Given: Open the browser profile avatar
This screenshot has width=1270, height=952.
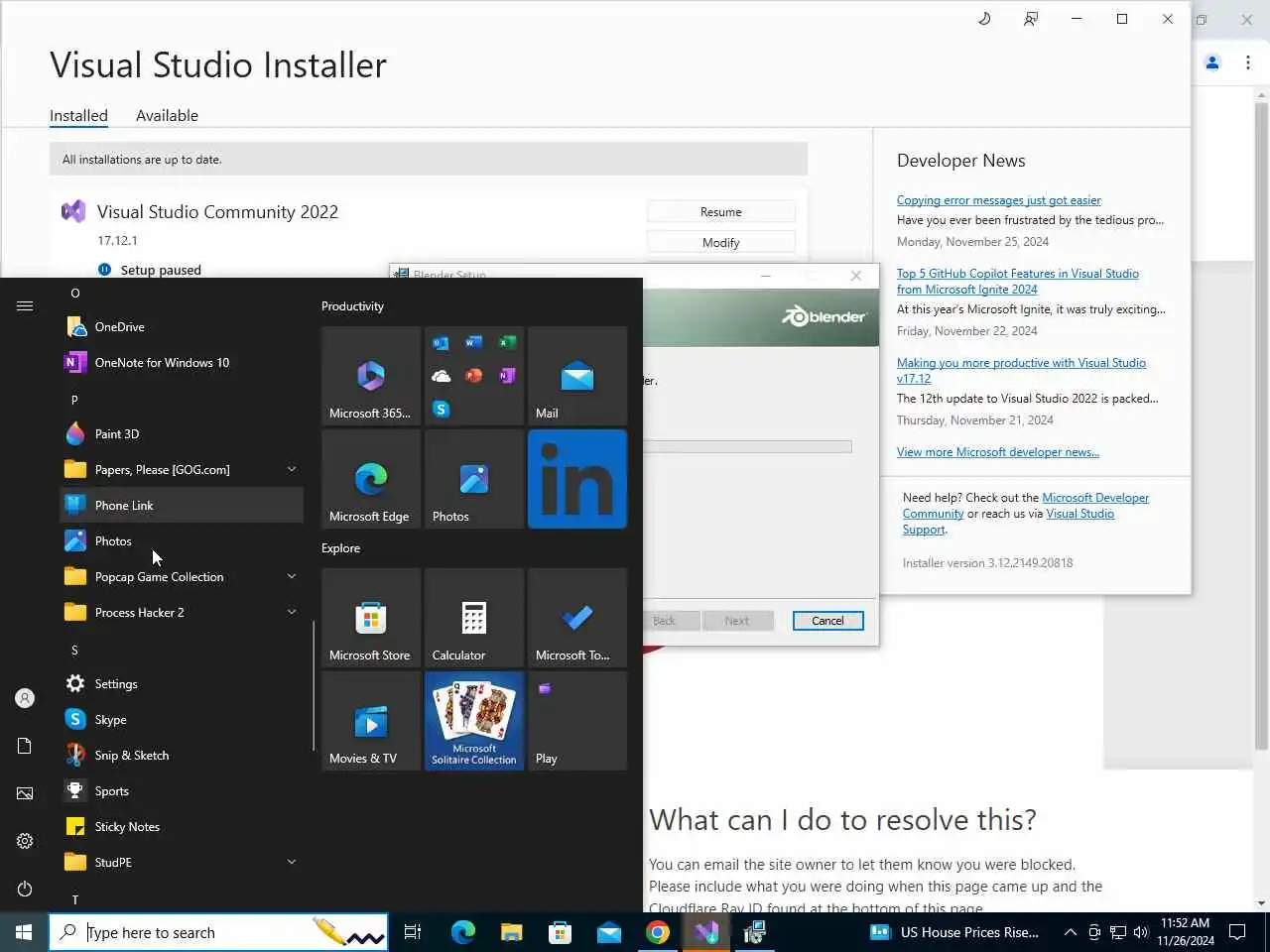Looking at the screenshot, I should [x=1212, y=62].
